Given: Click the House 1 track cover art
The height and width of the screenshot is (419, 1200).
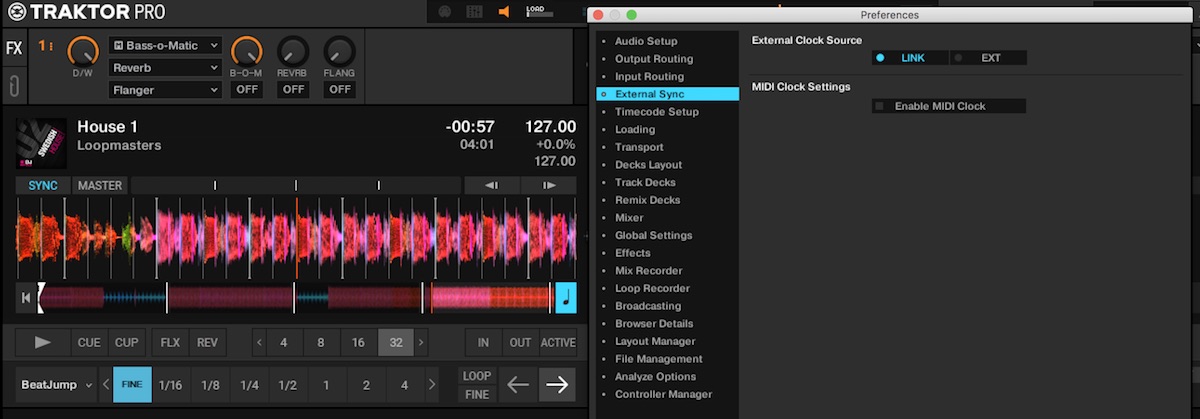Looking at the screenshot, I should point(41,143).
